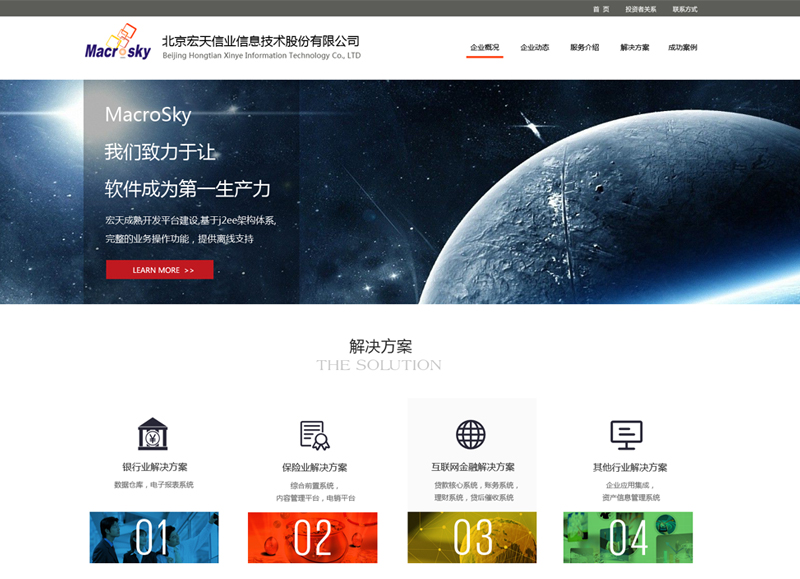Click the green 04 thumbnail banner
800x579 pixels.
pyautogui.click(x=628, y=538)
